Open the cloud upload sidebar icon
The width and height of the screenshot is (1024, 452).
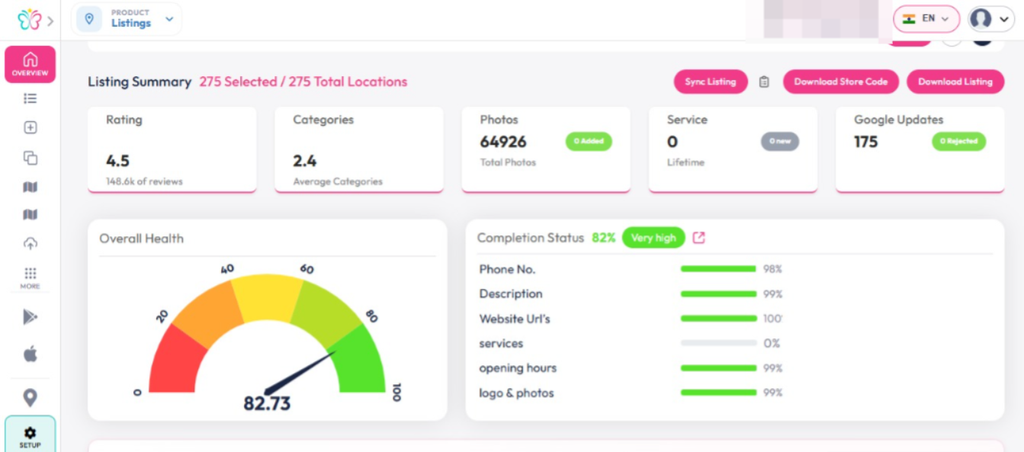click(30, 244)
